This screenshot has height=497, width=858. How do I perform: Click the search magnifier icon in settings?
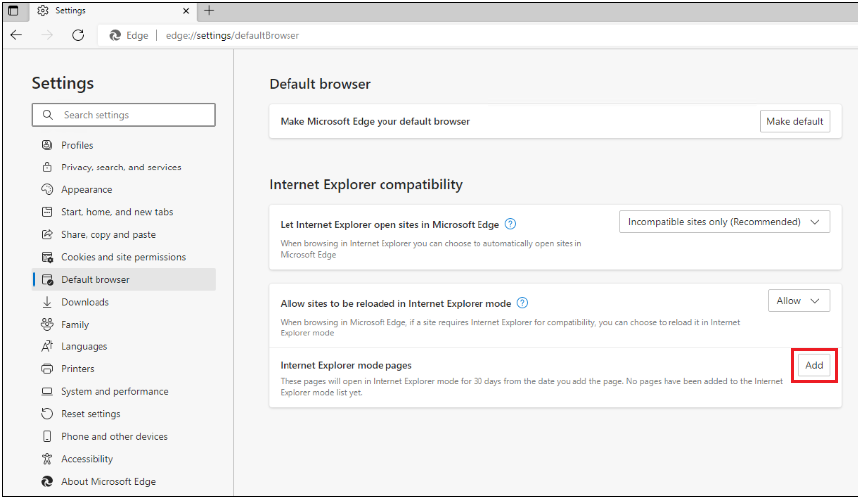[48, 115]
